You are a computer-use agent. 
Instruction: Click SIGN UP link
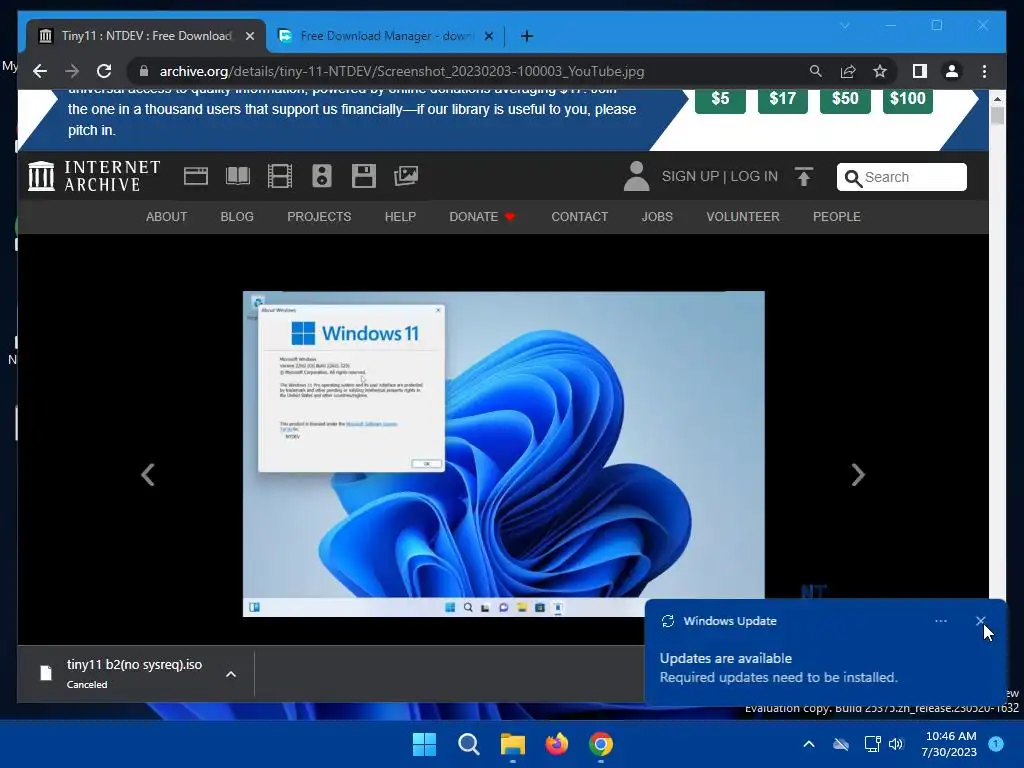click(690, 176)
